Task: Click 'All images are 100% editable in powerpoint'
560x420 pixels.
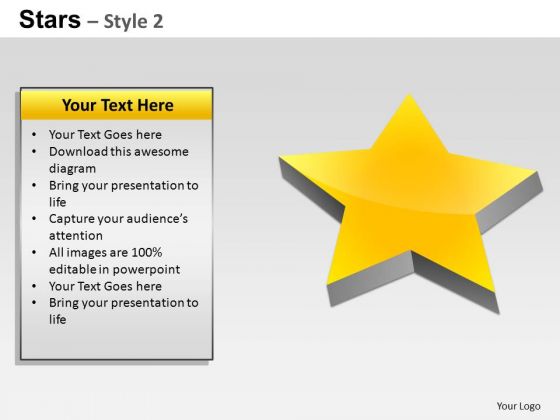Action: (x=114, y=261)
